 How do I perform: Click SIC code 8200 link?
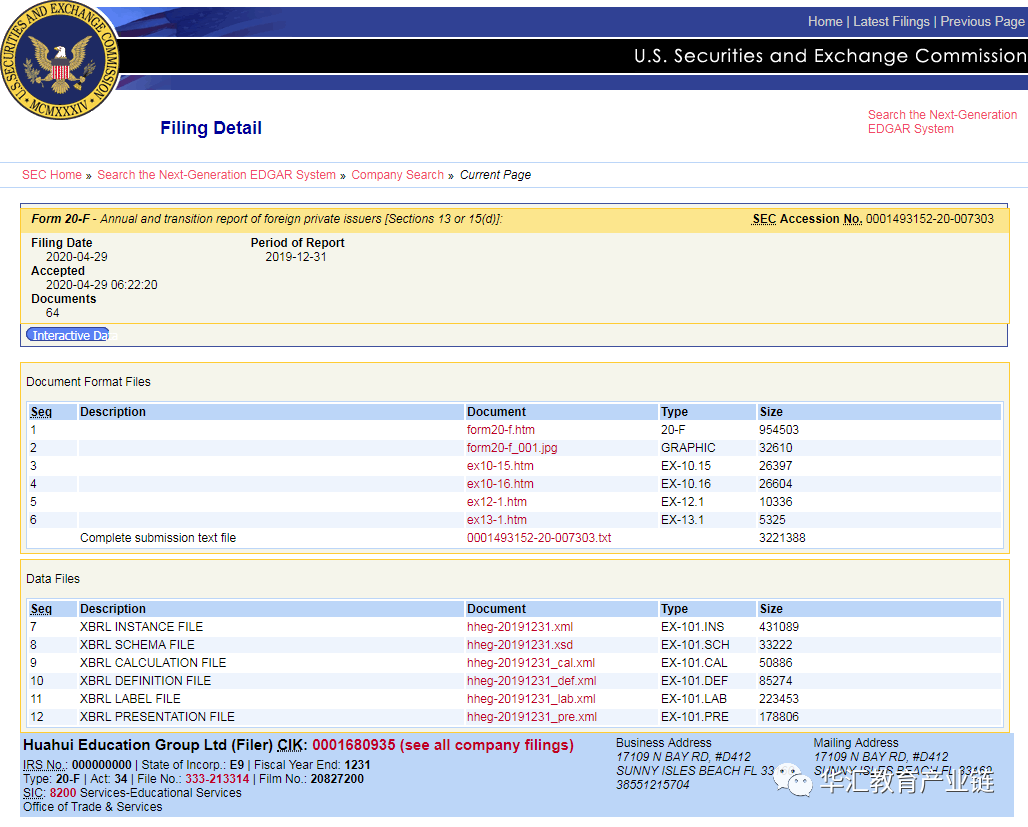(63, 793)
